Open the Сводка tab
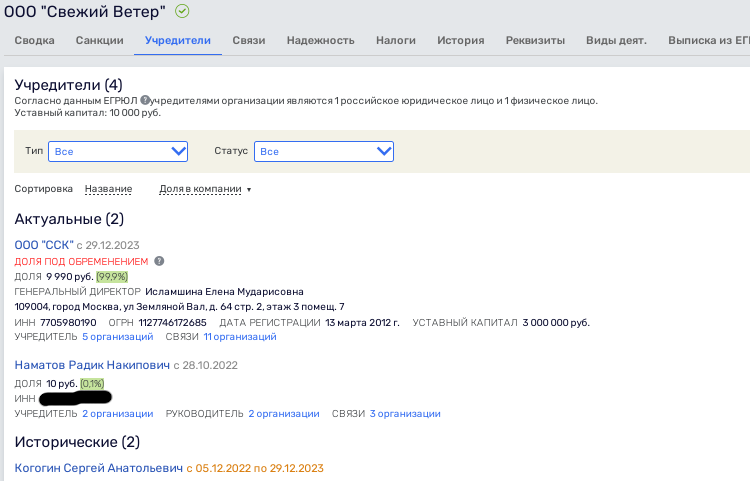Viewport: 750px width, 481px height. (34, 41)
